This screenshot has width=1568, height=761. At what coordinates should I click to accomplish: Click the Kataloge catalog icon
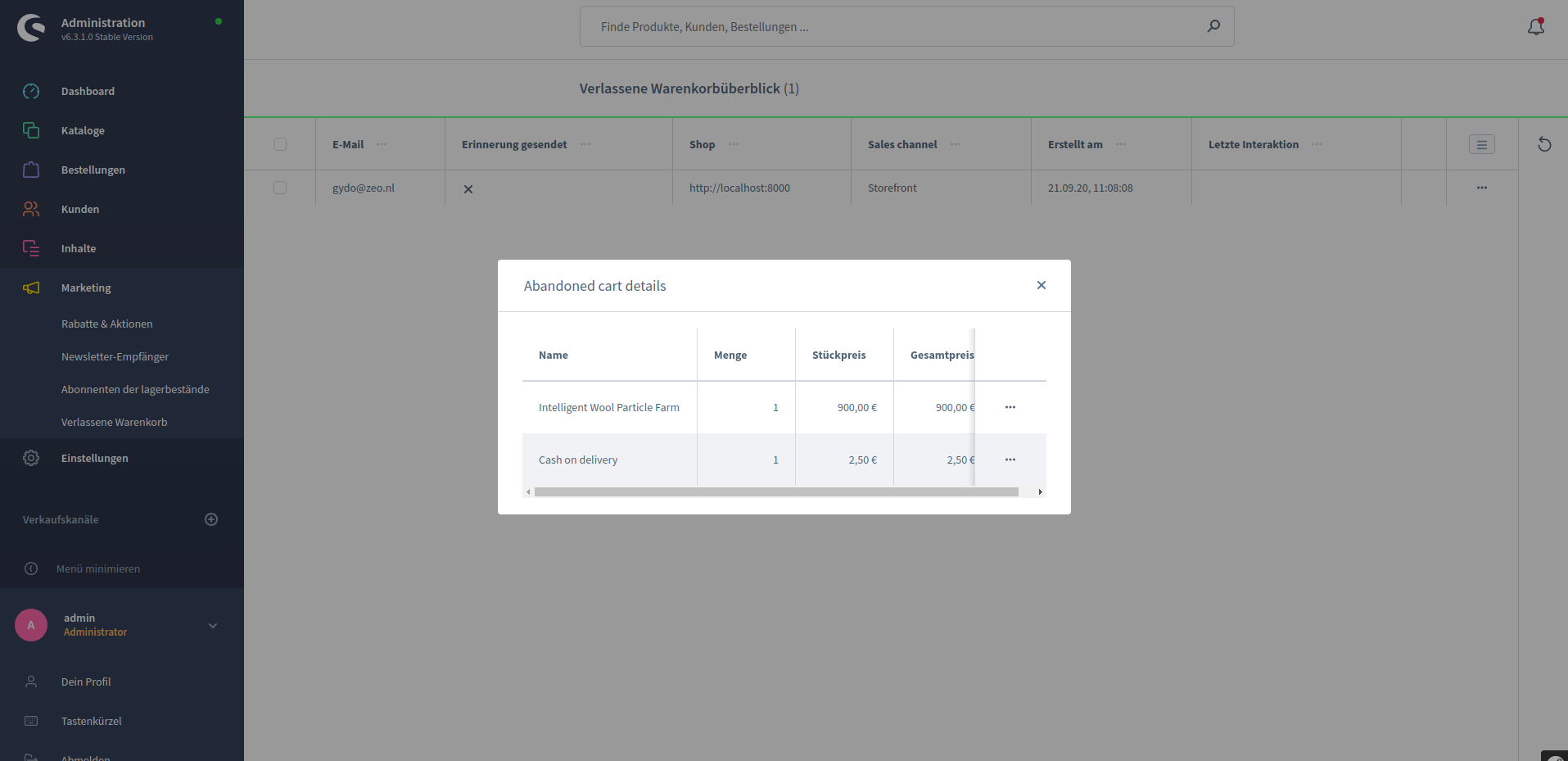31,130
